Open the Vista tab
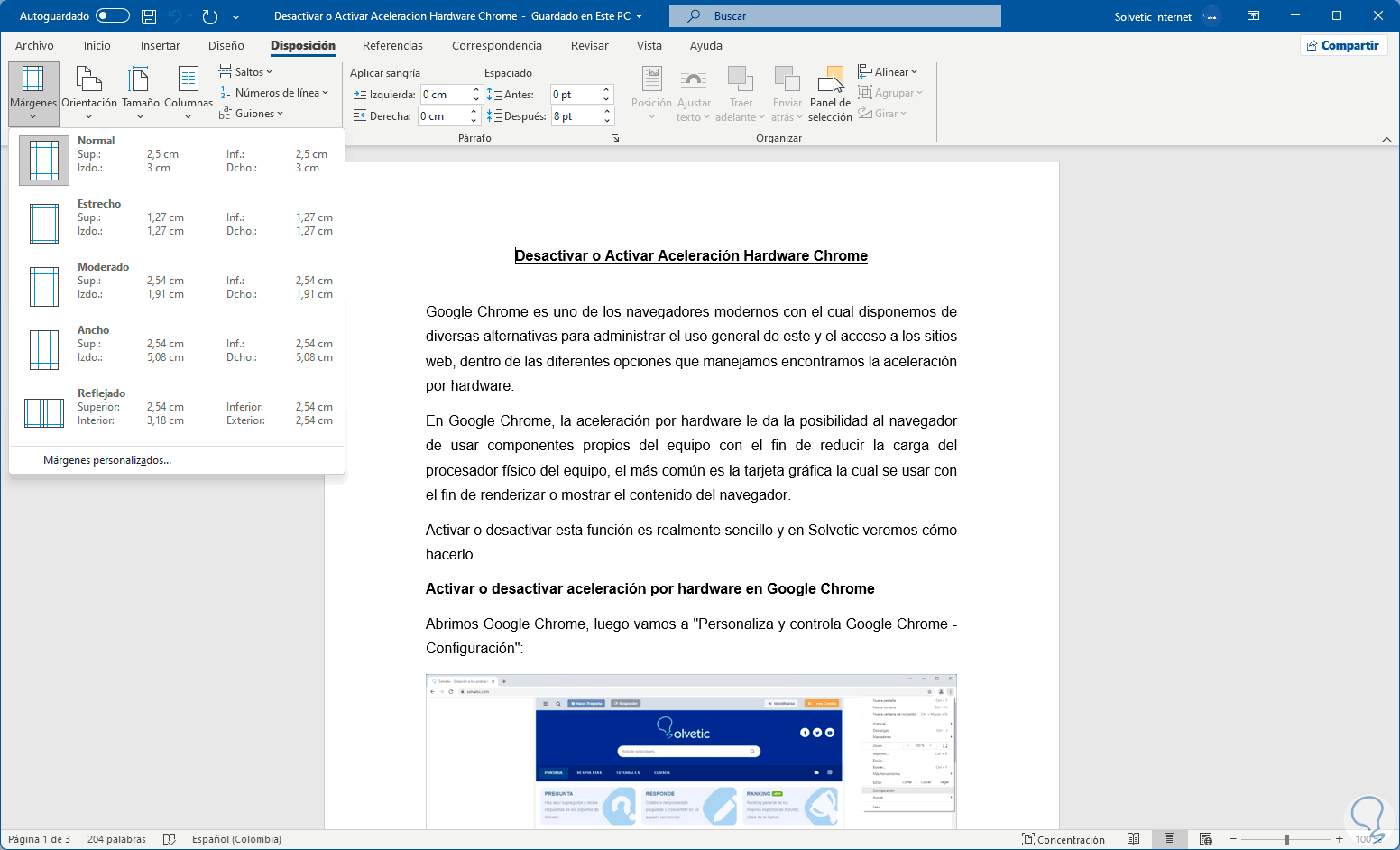1400x850 pixels. pos(649,45)
